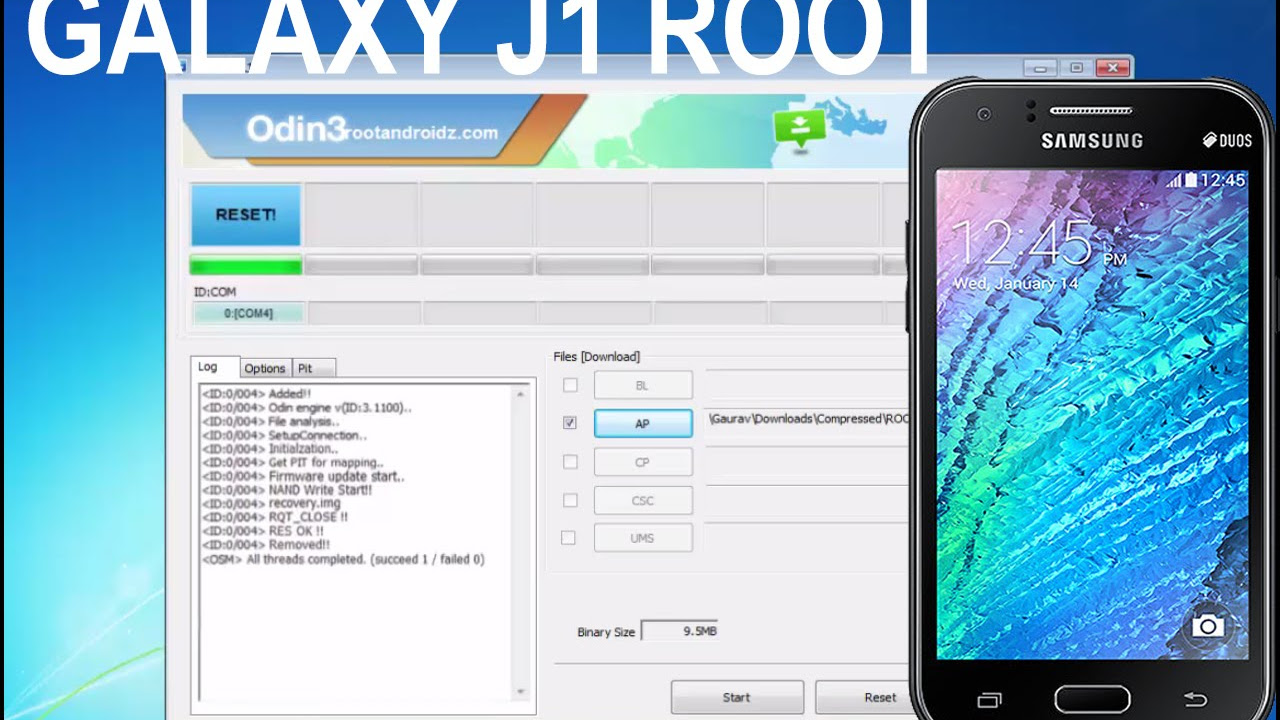This screenshot has height=720, width=1280.
Task: Tap the camera icon on phone screen
Action: pos(1208,626)
